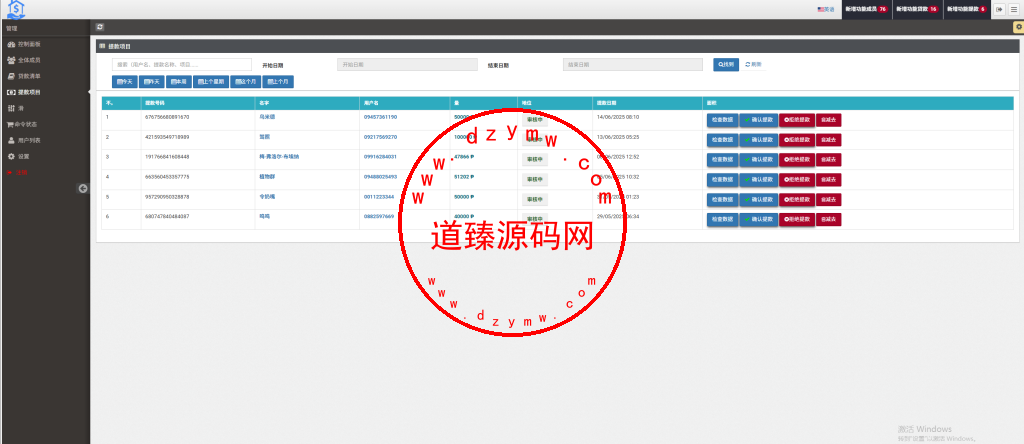Click date cell 13/06/2025 05:25
Screen dimensions: 1024x444
pyautogui.click(x=618, y=137)
